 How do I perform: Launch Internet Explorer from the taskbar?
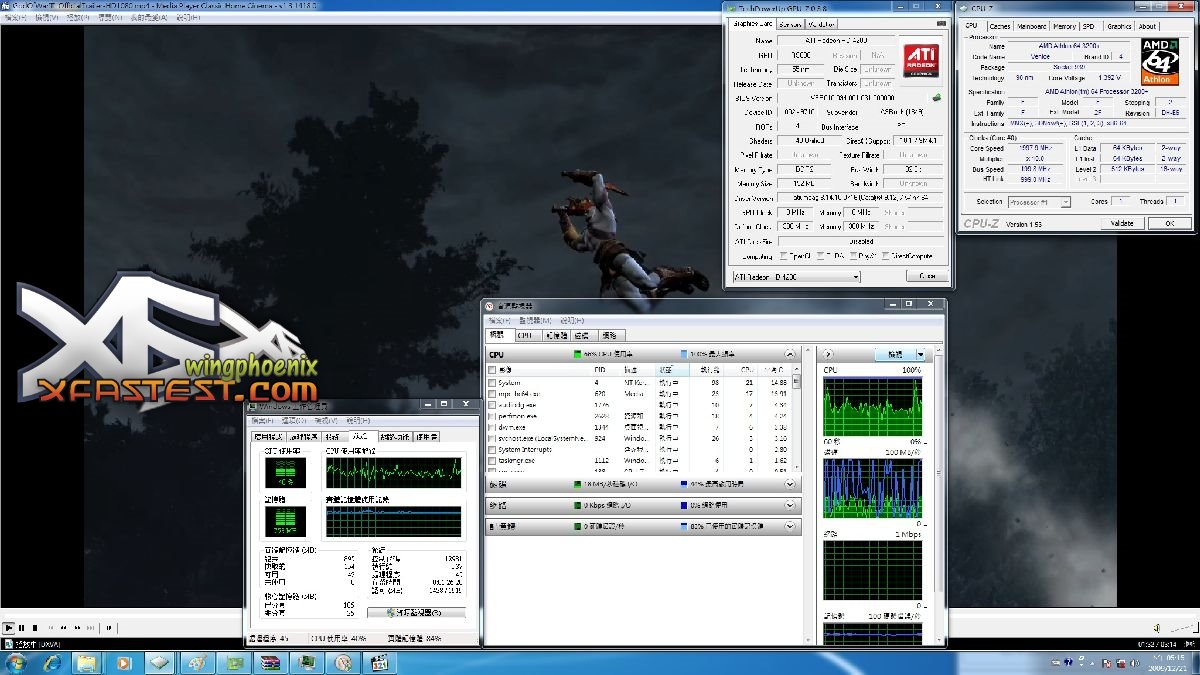51,663
